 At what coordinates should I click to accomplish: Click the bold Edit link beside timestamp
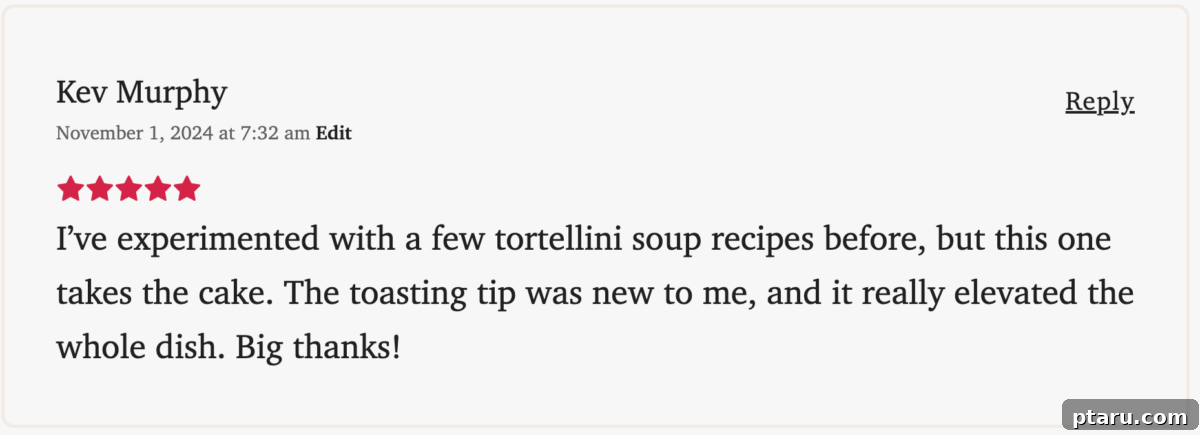click(333, 133)
